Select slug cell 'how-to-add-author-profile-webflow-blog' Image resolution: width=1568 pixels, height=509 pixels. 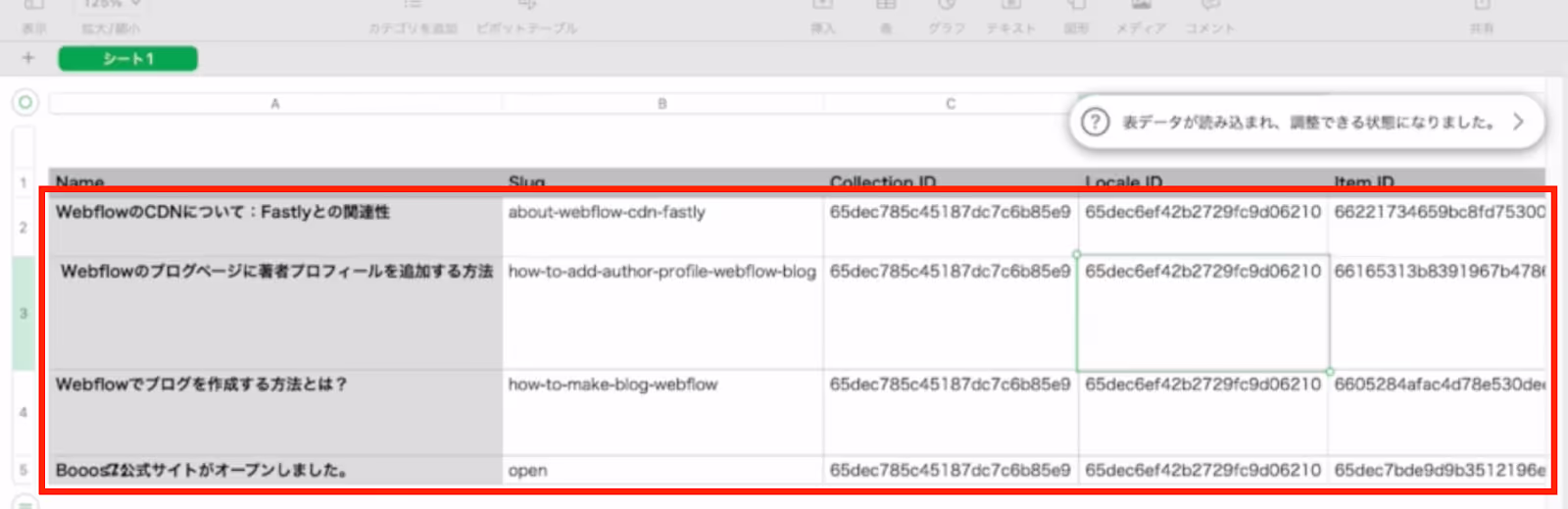tap(662, 313)
